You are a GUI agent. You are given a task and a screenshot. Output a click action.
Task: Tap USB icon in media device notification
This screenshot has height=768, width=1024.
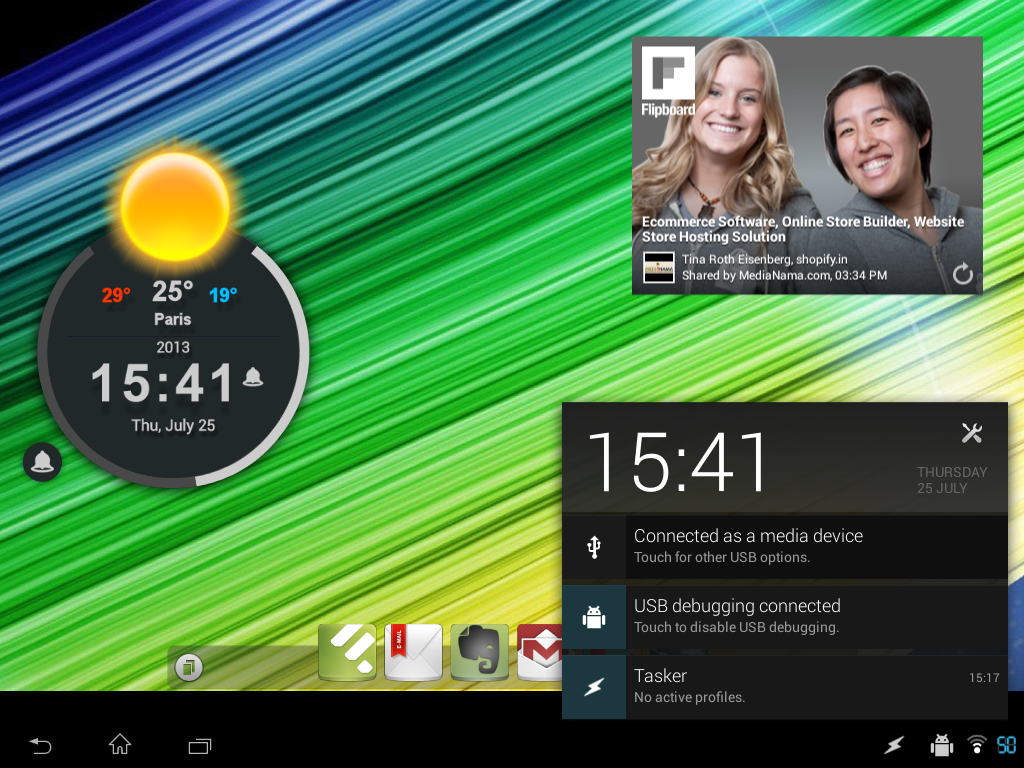(x=594, y=547)
